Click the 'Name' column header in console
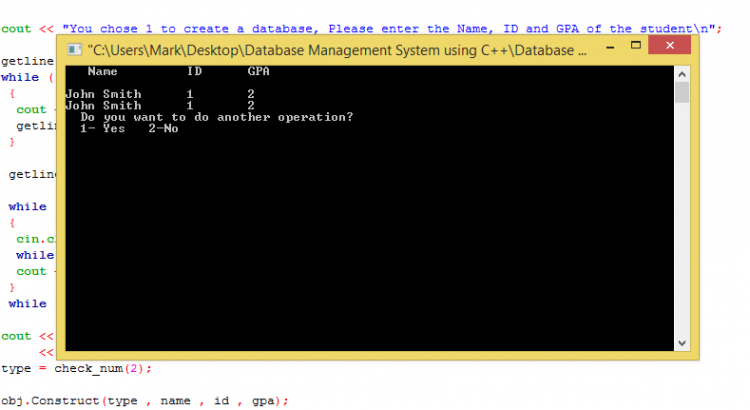 tap(102, 71)
